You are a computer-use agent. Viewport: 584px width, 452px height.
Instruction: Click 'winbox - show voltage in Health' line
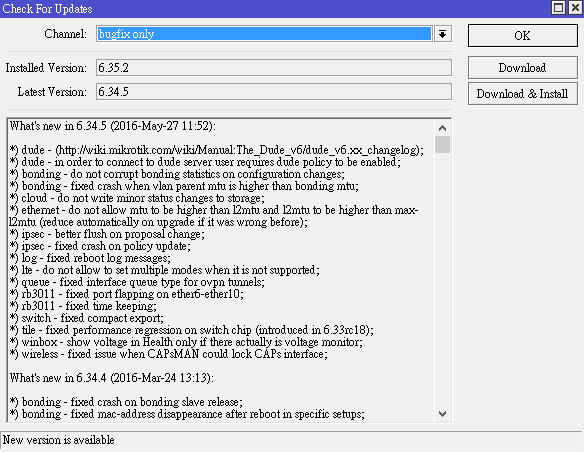[186, 342]
